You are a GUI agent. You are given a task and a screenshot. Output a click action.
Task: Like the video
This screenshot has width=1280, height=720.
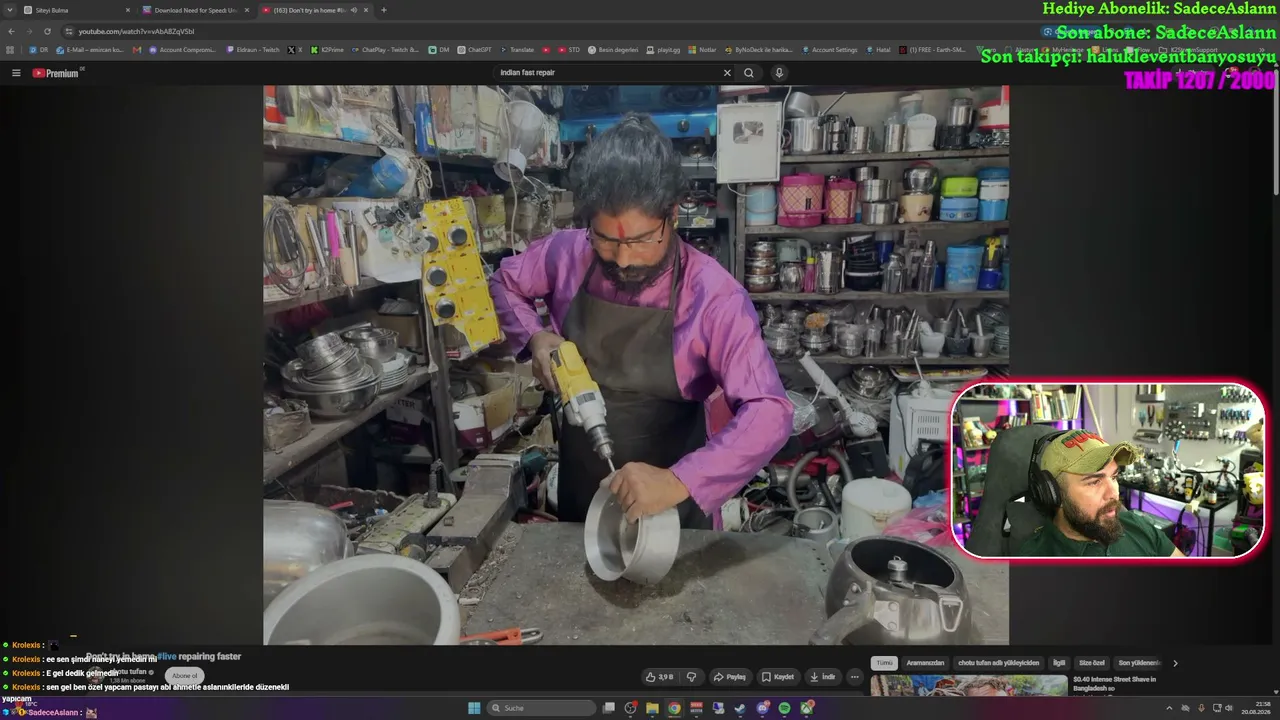point(659,677)
